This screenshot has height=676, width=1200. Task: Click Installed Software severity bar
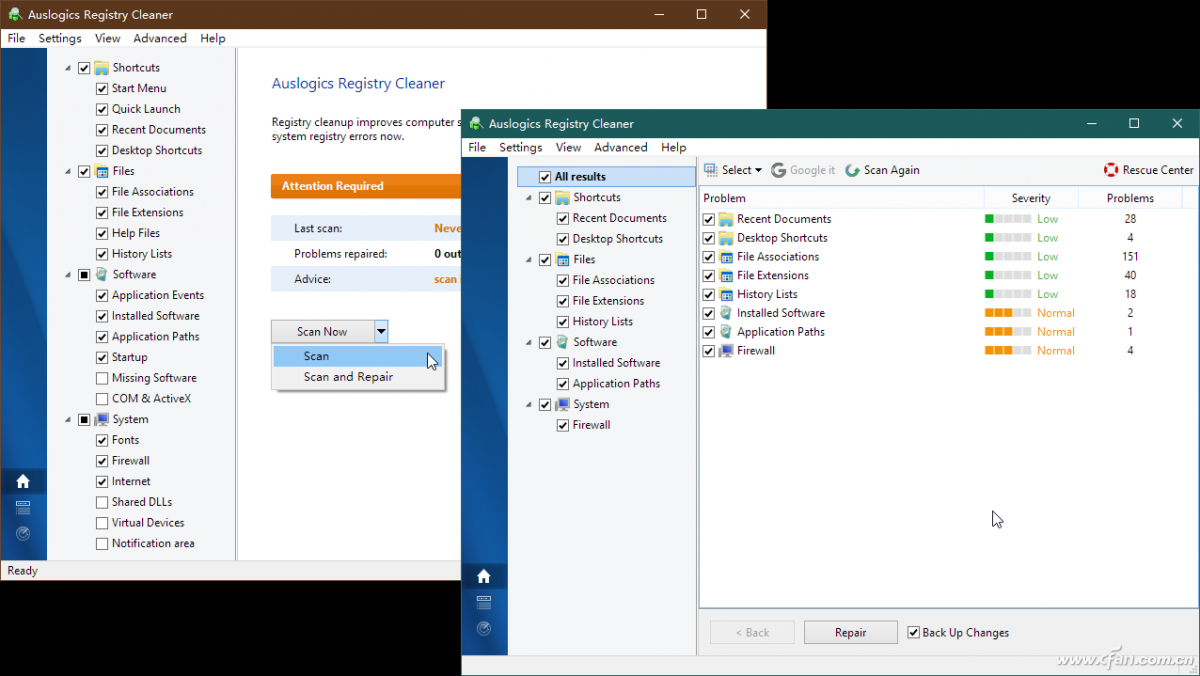point(1008,313)
